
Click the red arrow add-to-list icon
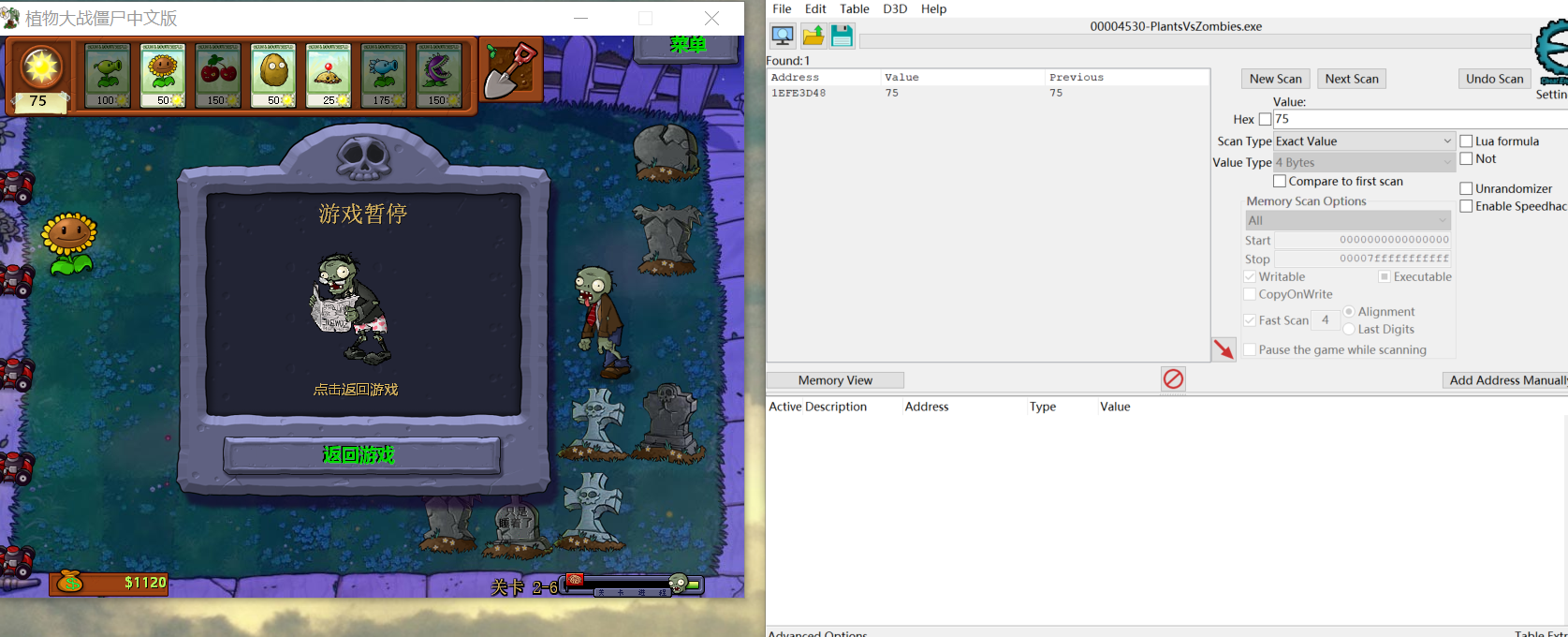1224,349
